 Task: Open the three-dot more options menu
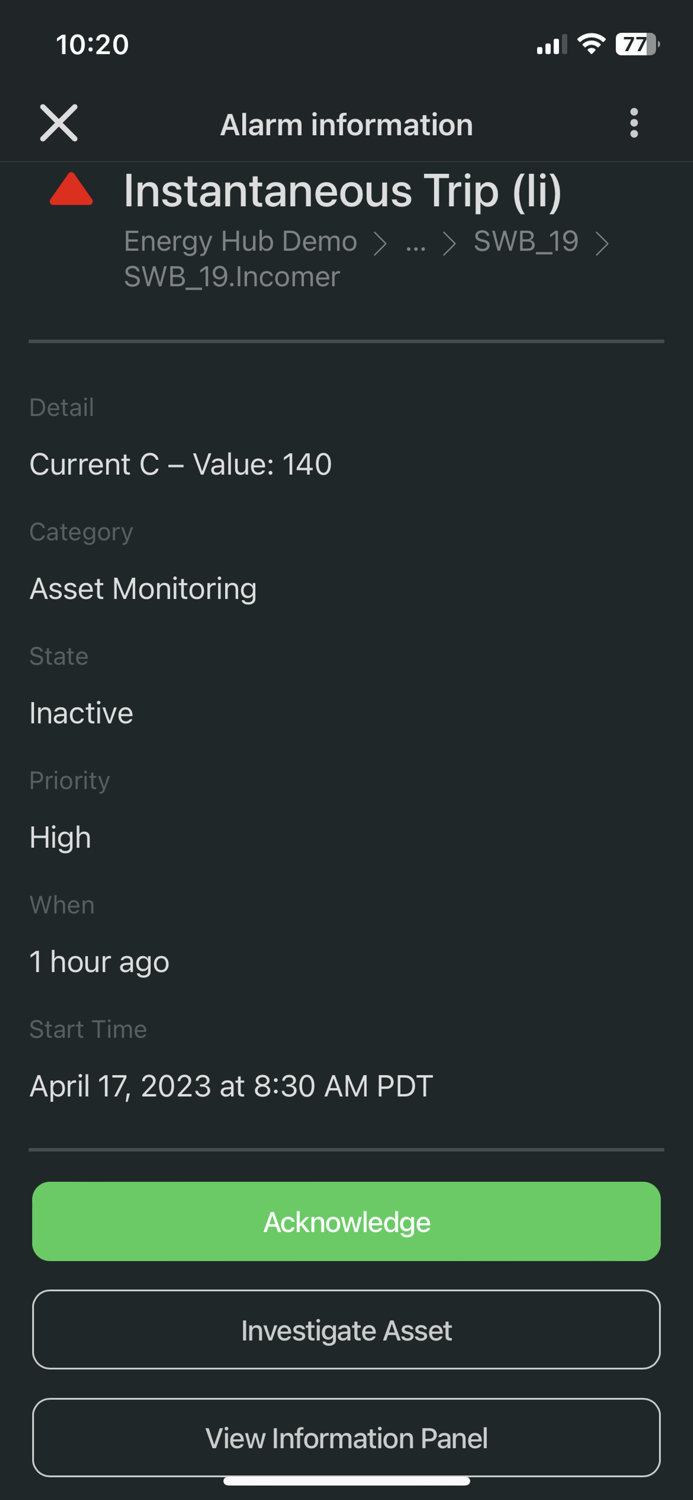(634, 124)
